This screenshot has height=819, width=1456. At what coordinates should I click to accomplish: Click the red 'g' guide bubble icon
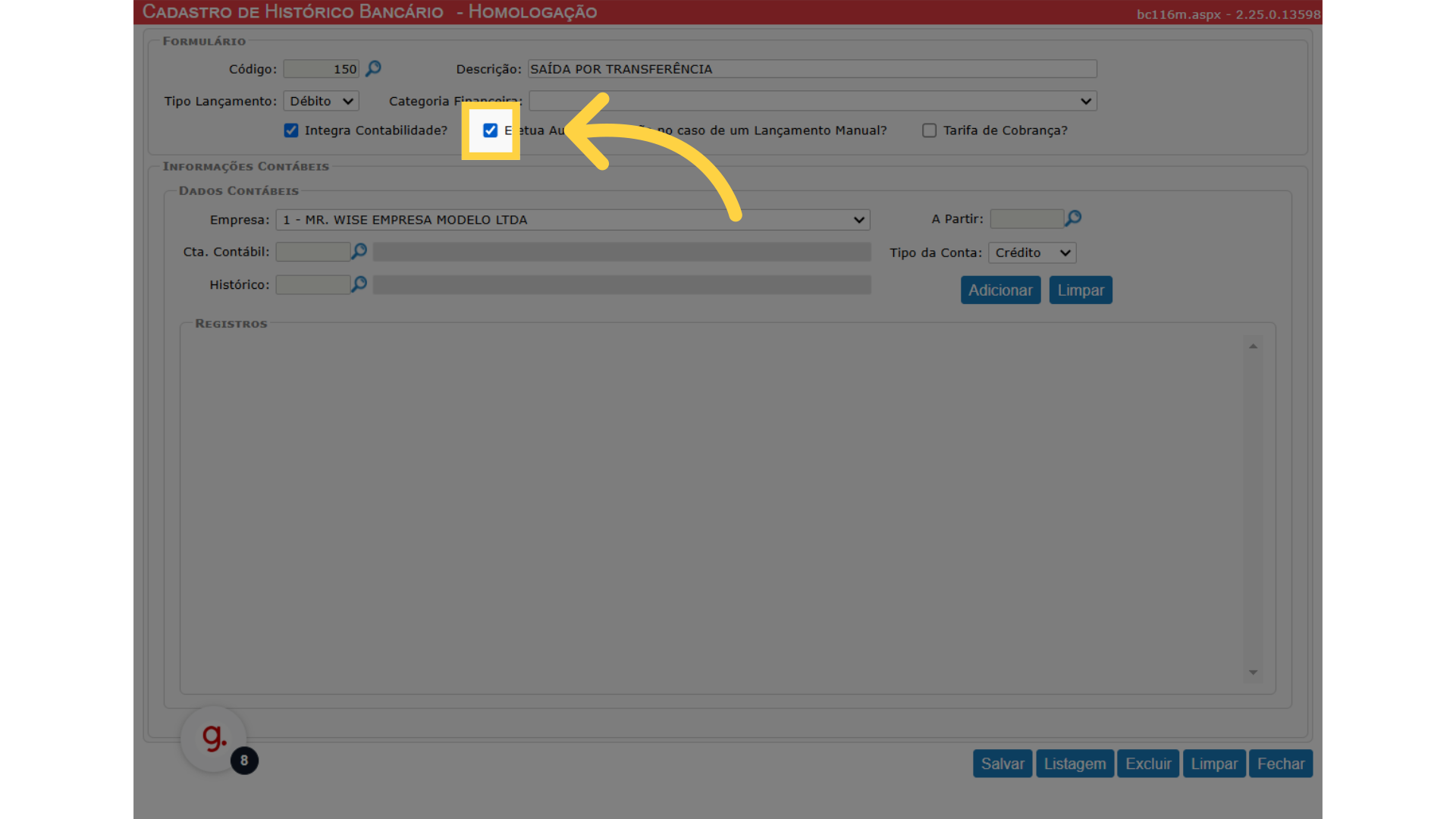tap(213, 738)
